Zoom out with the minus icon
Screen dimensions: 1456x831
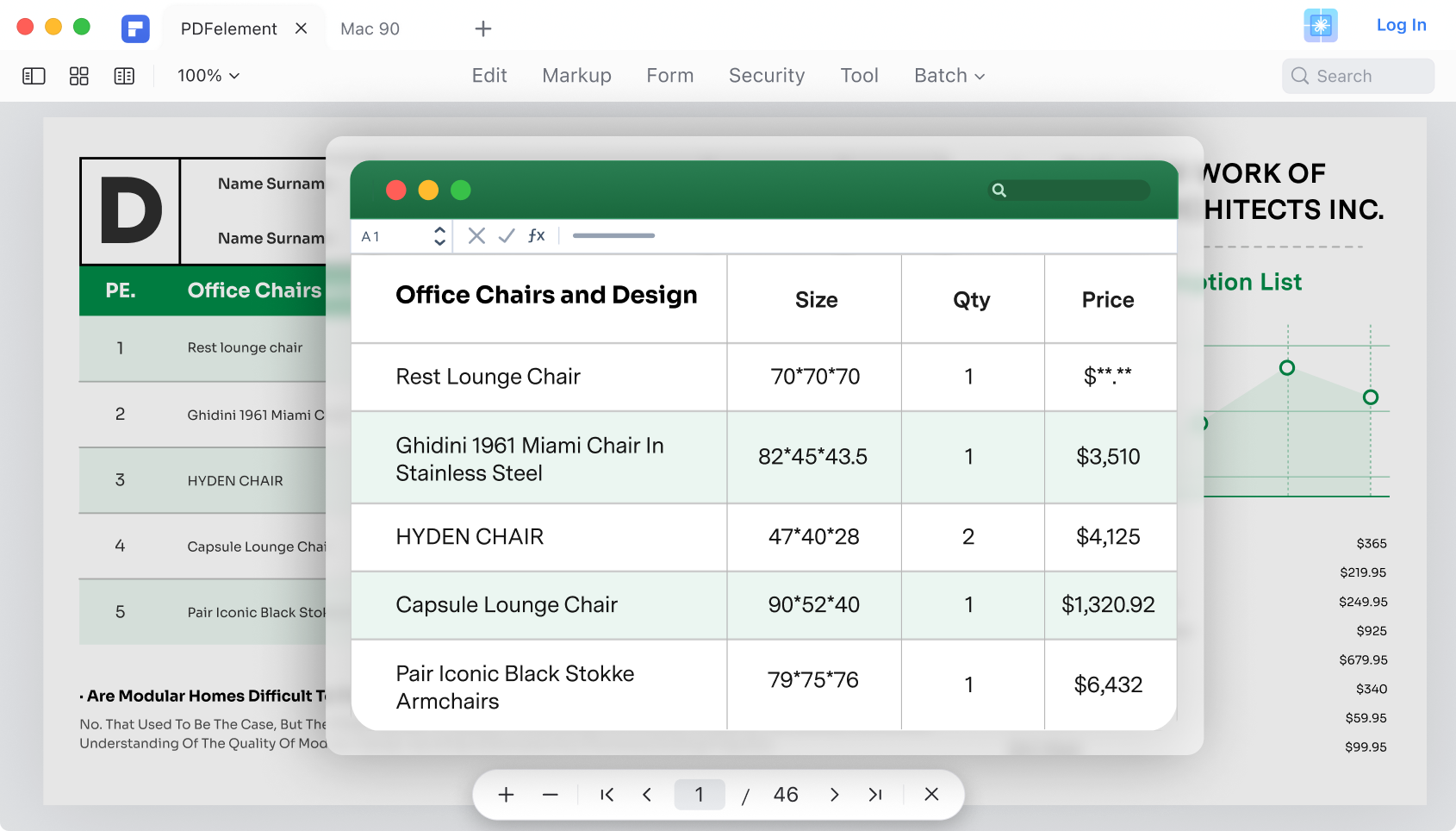point(551,795)
